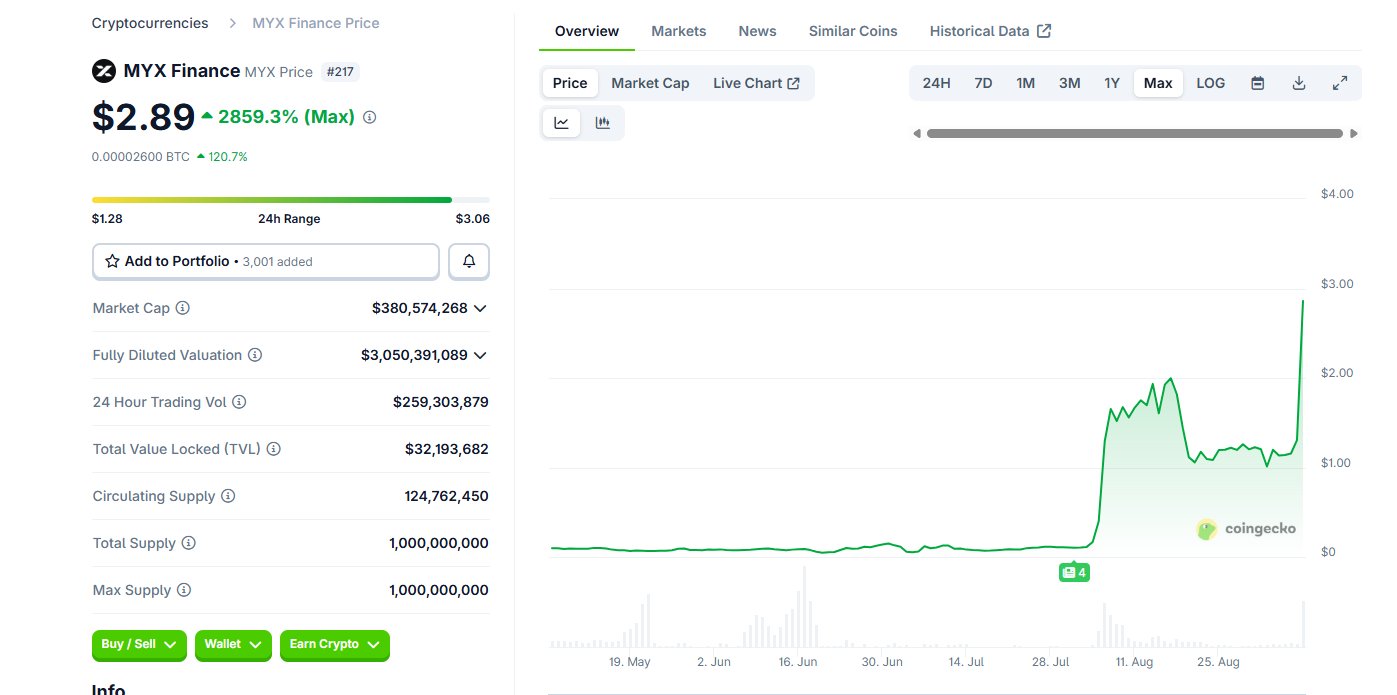The width and height of the screenshot is (1397, 695).
Task: Click info icon next to Total Value Locked
Action: (x=273, y=449)
